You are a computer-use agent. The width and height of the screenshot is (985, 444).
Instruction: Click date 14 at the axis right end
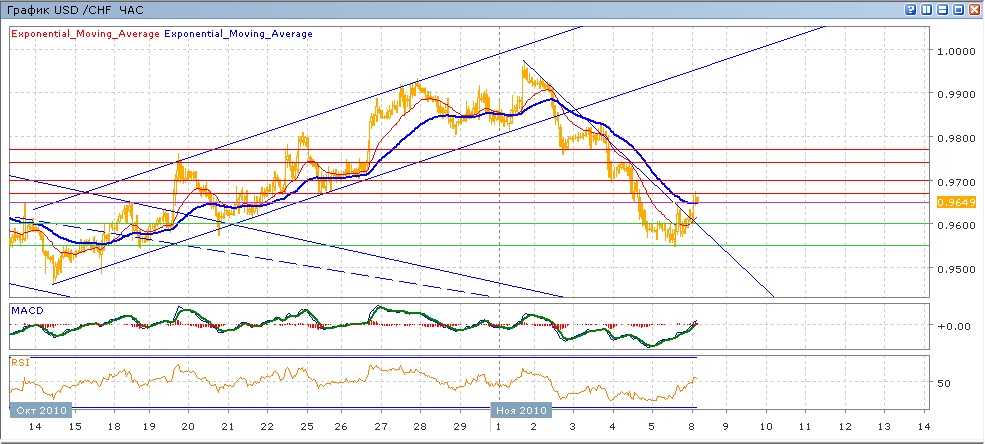tap(922, 427)
